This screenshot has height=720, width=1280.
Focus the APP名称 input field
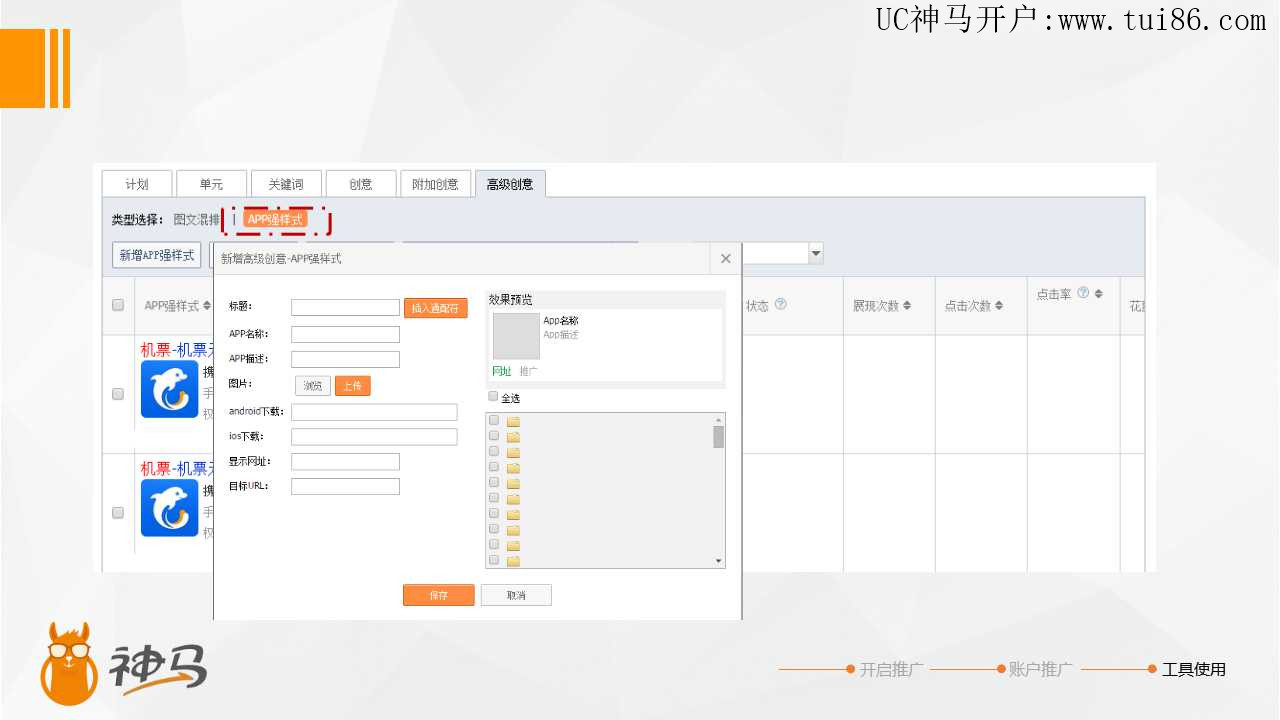pos(345,334)
